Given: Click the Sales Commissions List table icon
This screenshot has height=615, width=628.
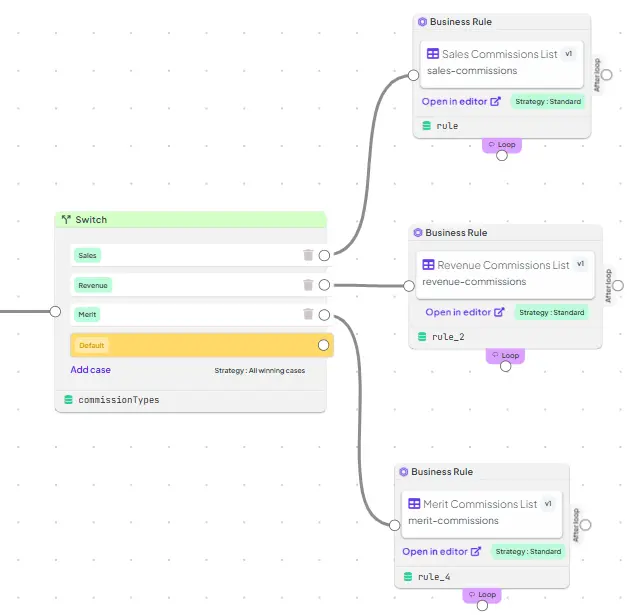Looking at the screenshot, I should (433, 54).
